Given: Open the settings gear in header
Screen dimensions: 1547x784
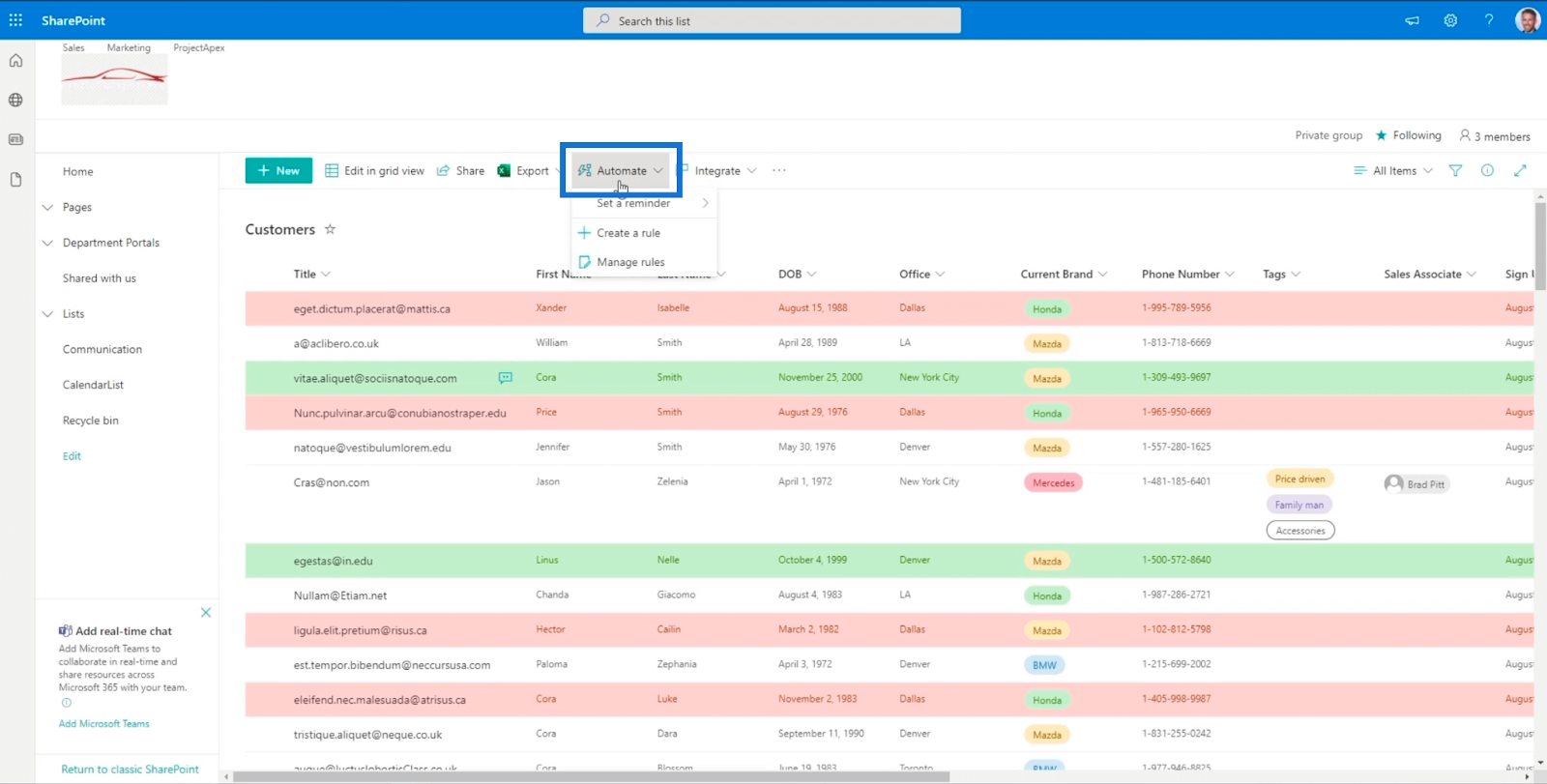Looking at the screenshot, I should pos(1450,20).
